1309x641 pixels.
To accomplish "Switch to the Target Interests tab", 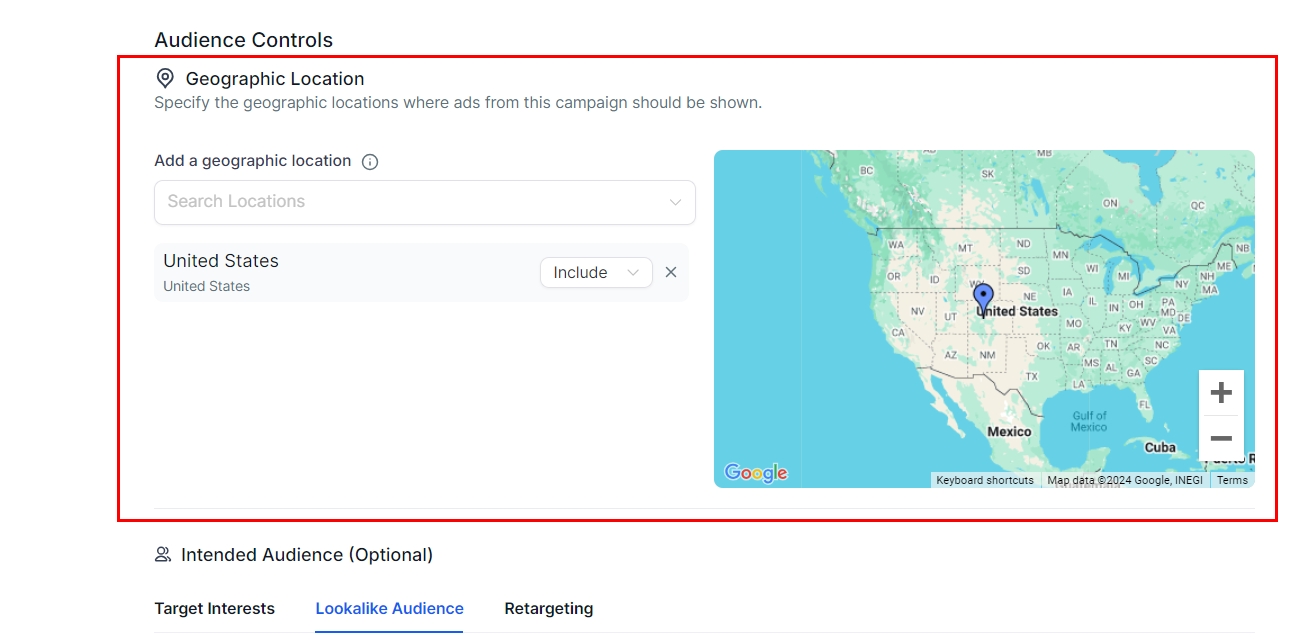I will point(214,608).
